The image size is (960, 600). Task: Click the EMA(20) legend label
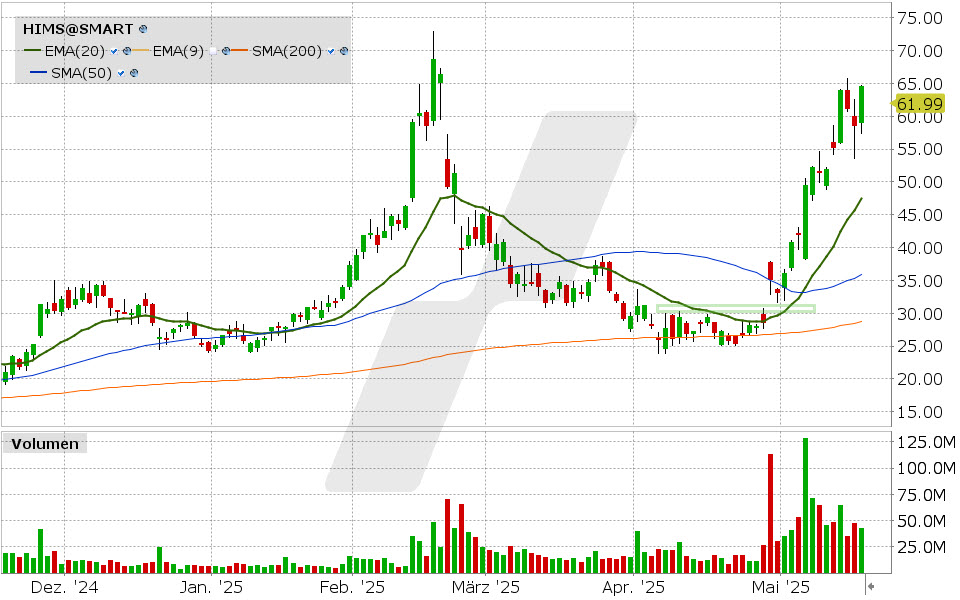pyautogui.click(x=75, y=51)
